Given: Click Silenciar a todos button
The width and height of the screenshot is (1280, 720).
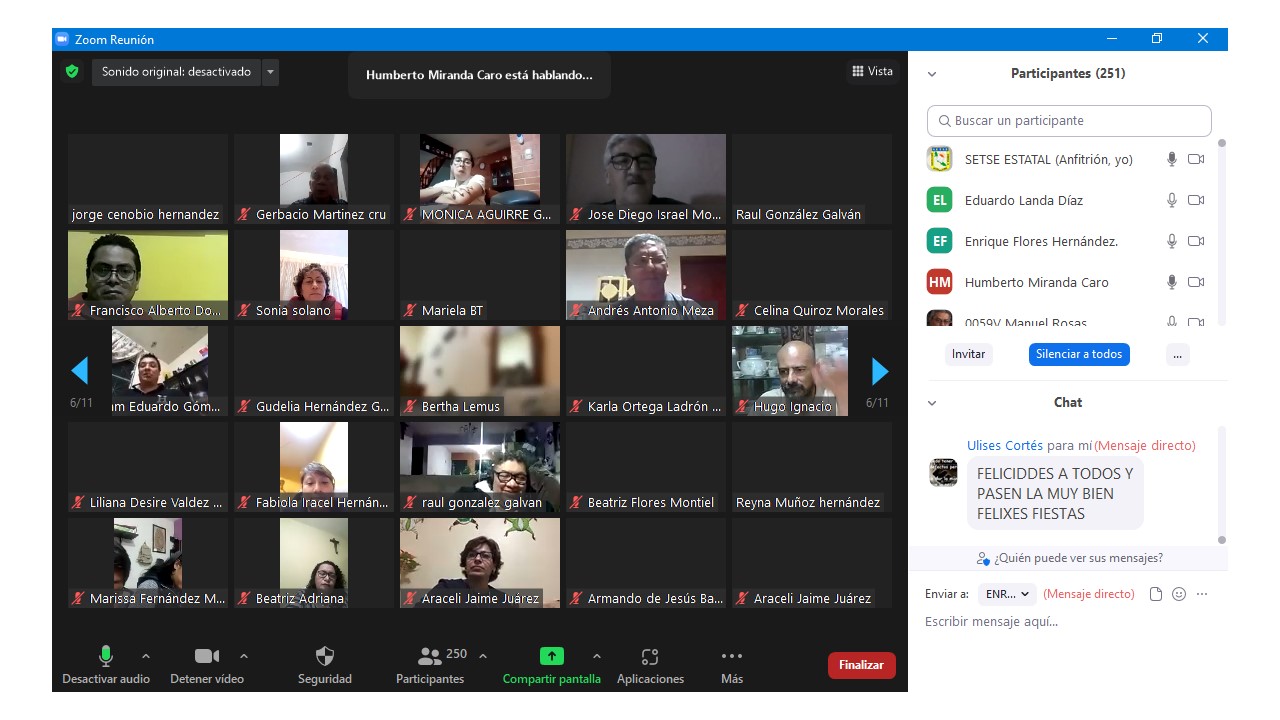Looking at the screenshot, I should point(1079,354).
